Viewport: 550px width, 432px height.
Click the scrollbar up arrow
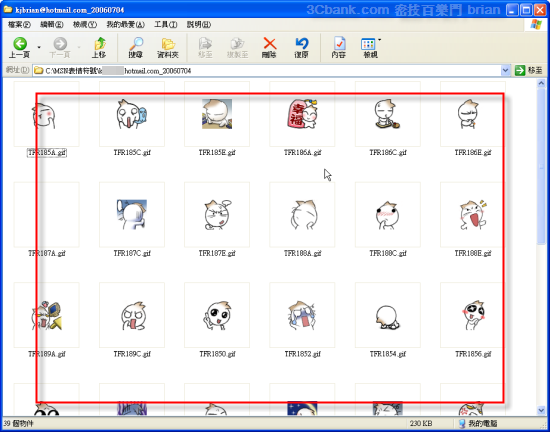[x=541, y=83]
